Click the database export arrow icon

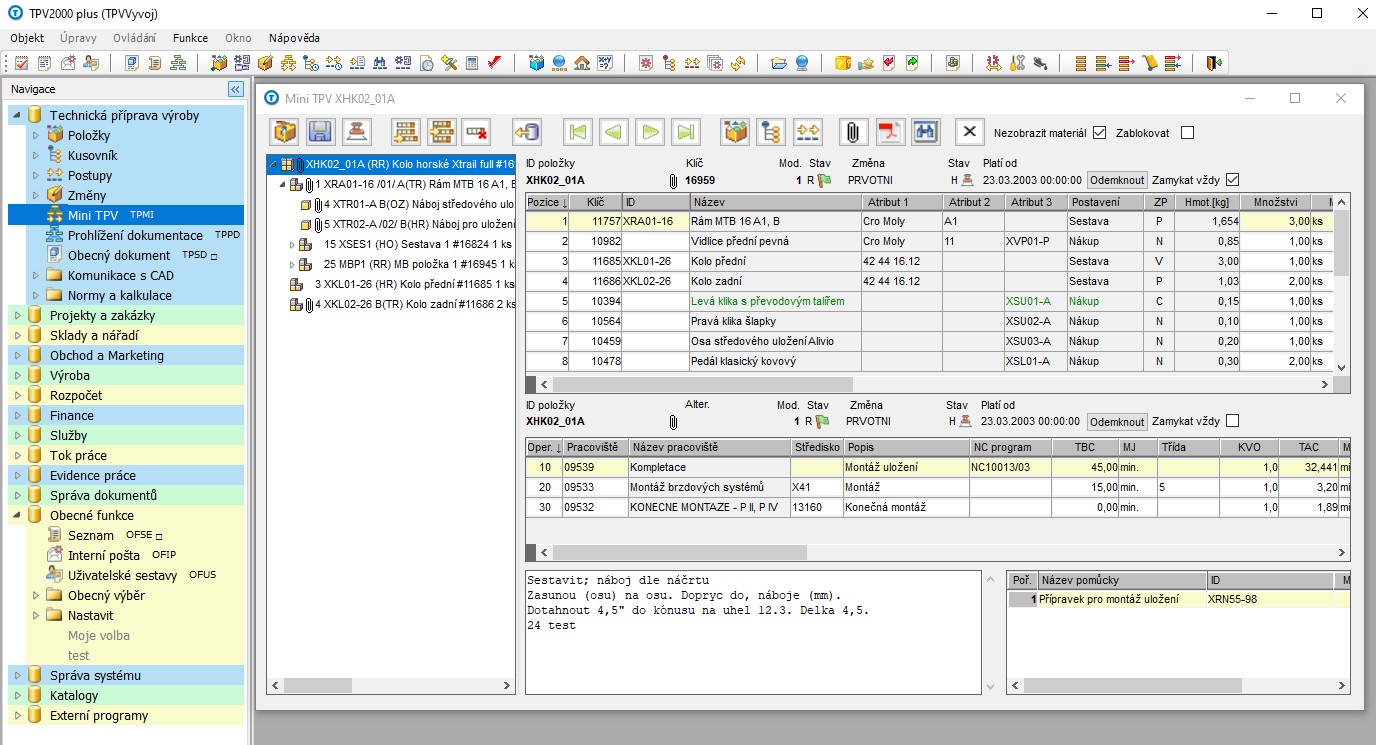tap(527, 132)
